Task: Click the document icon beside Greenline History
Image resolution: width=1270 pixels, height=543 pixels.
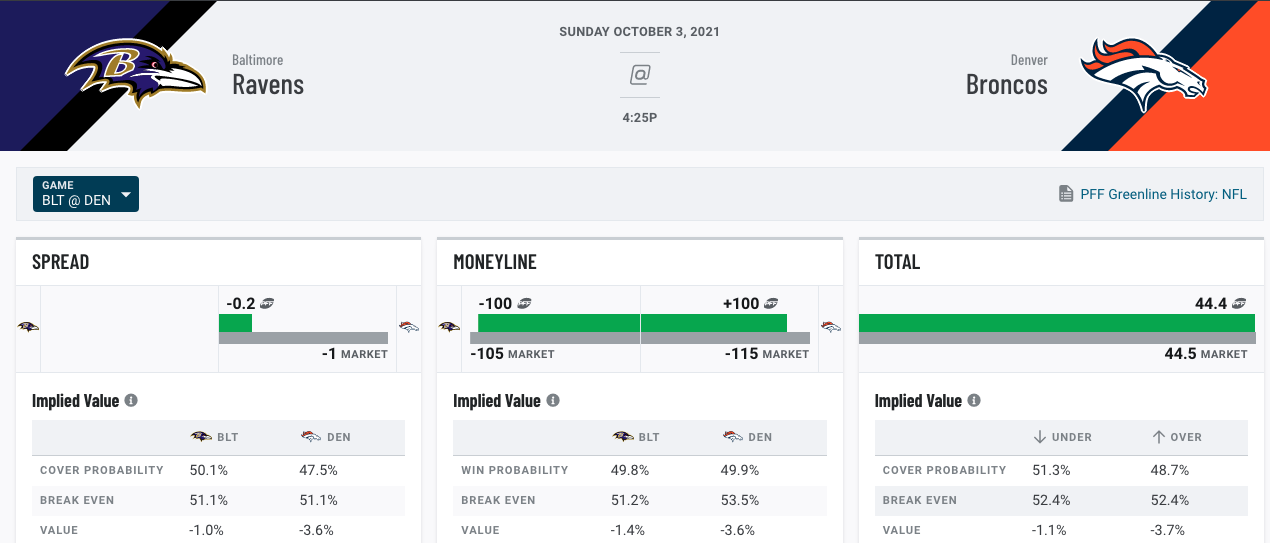Action: [1066, 194]
